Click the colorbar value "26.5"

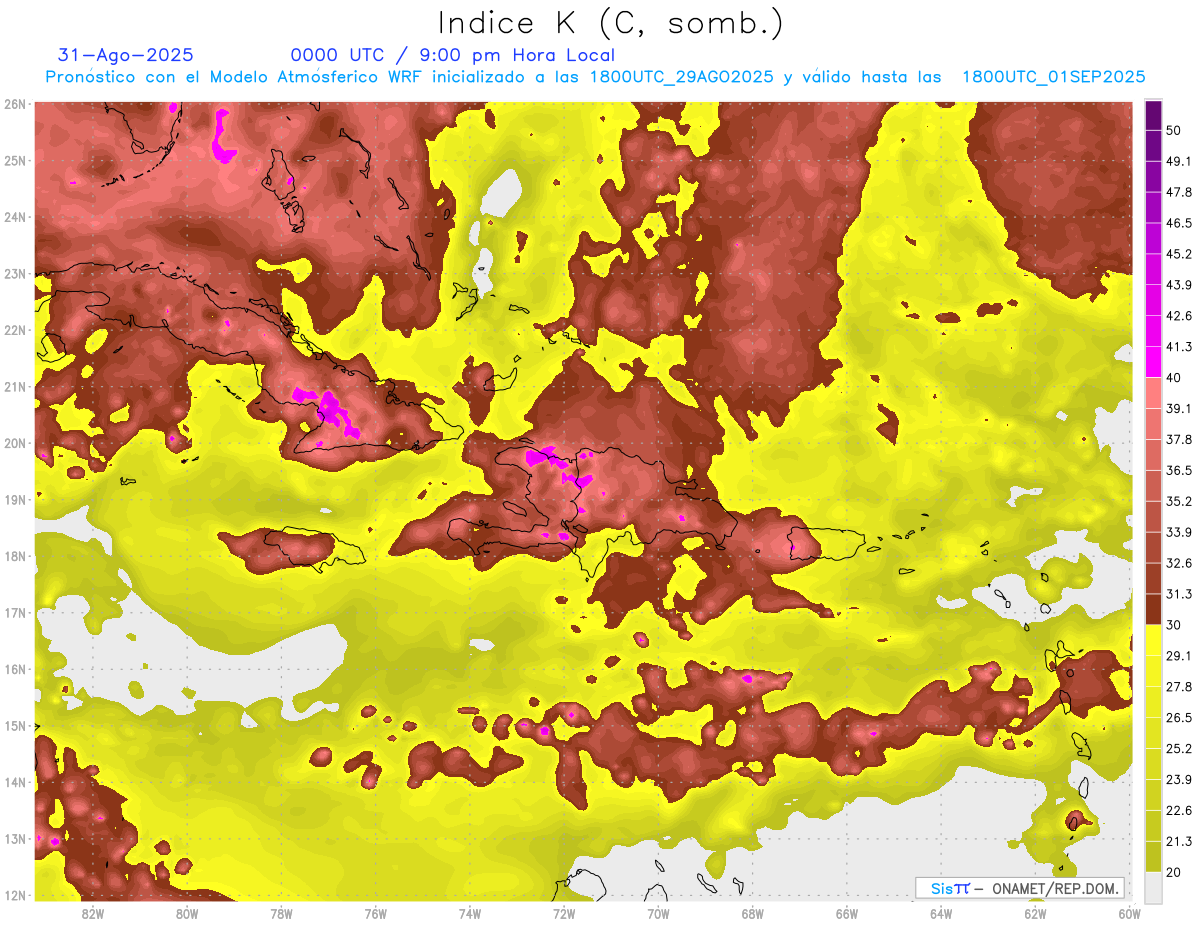tap(1179, 717)
